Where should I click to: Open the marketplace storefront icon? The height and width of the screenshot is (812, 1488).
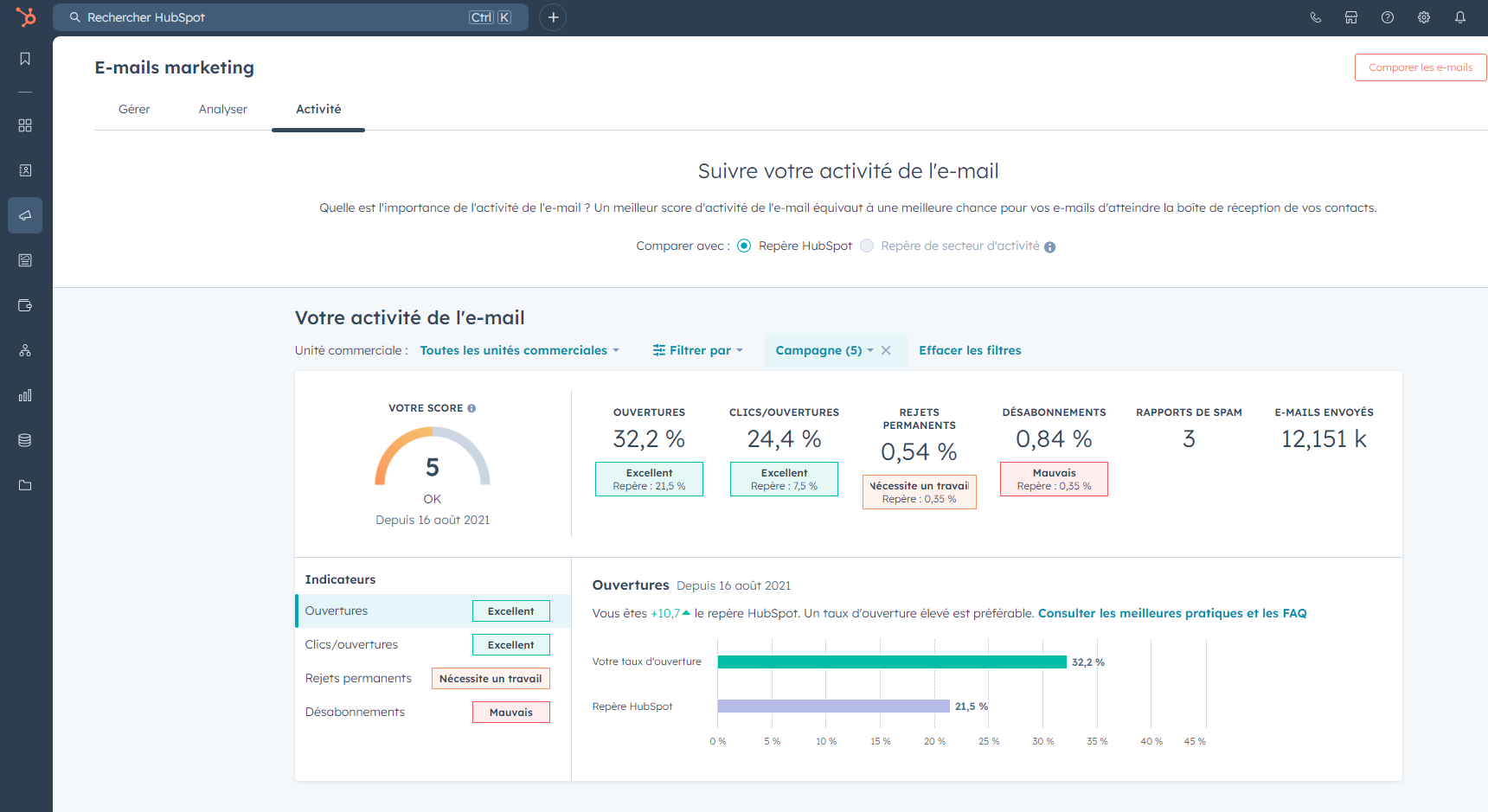tap(1351, 17)
